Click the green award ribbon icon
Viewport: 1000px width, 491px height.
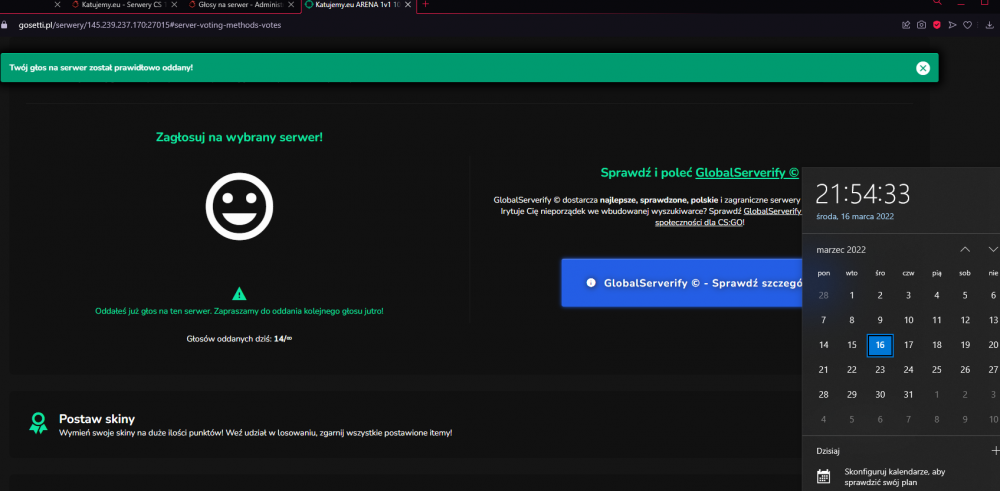38,423
